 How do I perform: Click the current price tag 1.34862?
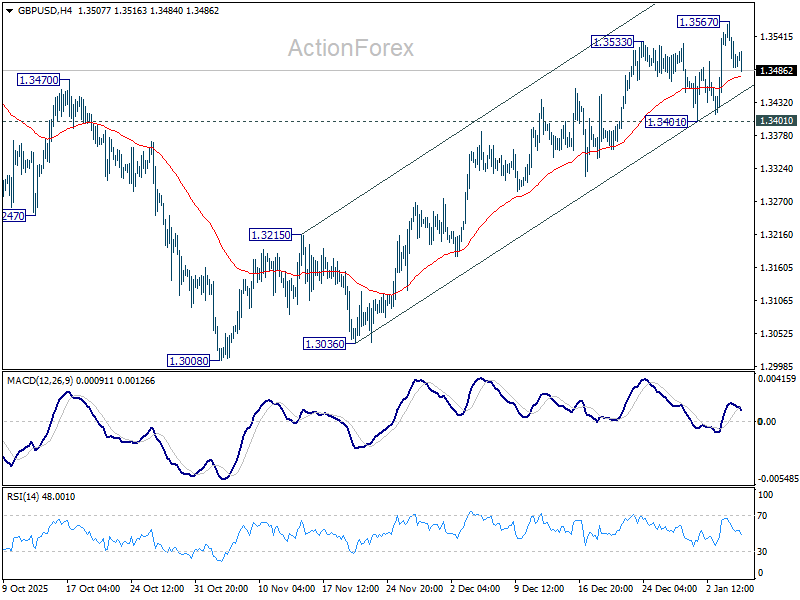coord(776,70)
